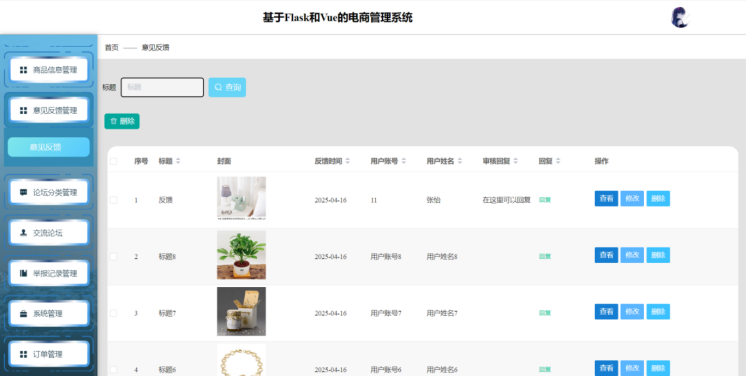Open the 系统管理 sidebar menu
This screenshot has height=376, width=746.
pos(49,314)
